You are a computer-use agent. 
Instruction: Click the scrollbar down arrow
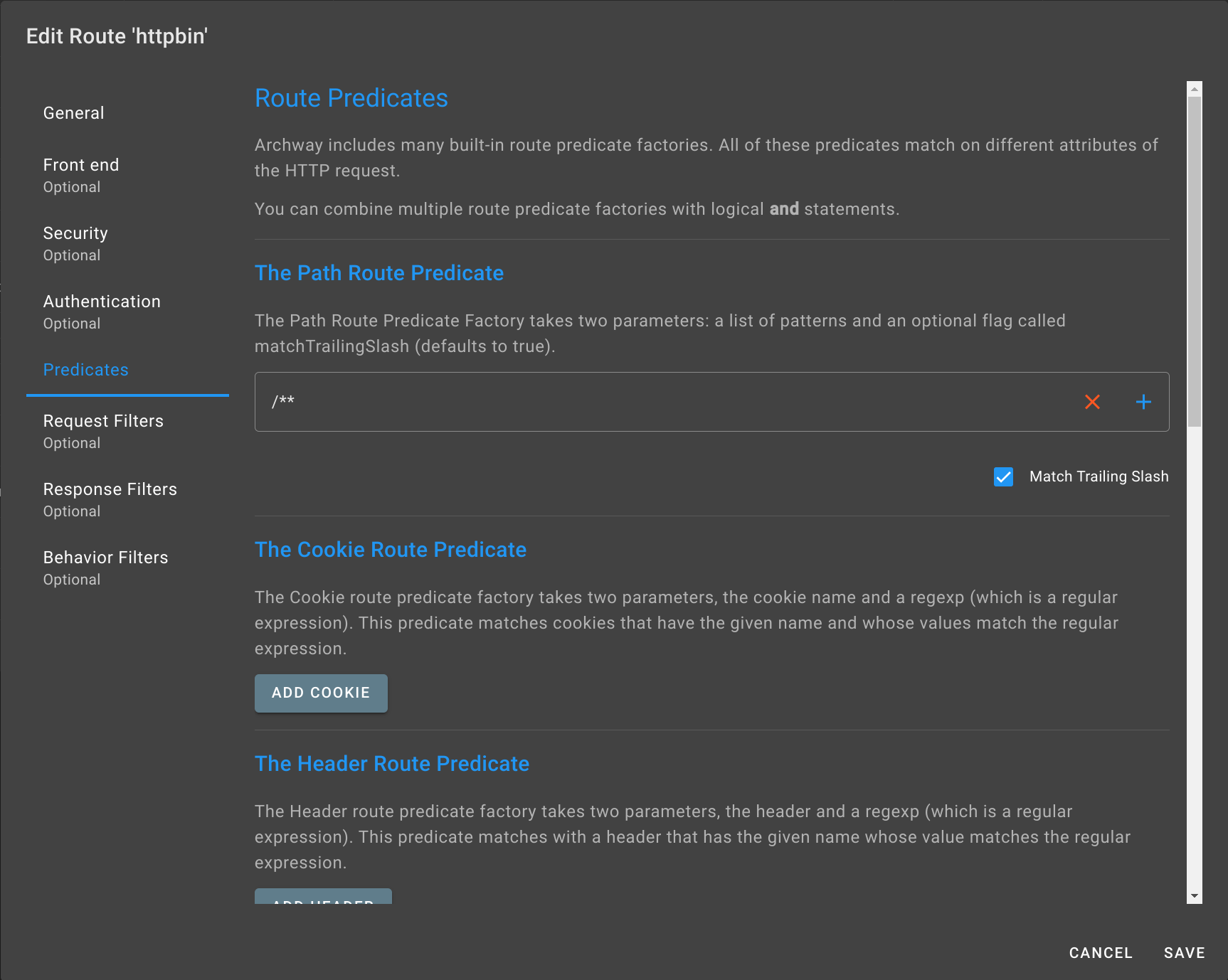[x=1195, y=896]
